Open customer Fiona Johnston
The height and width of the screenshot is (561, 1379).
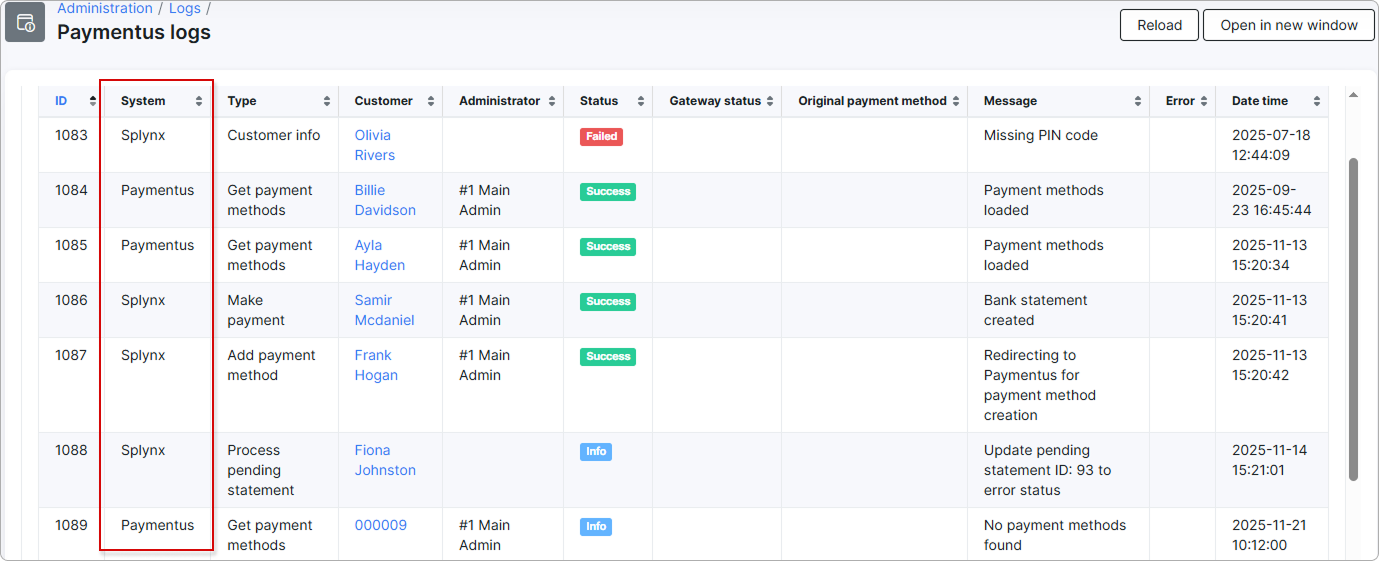[x=385, y=460]
